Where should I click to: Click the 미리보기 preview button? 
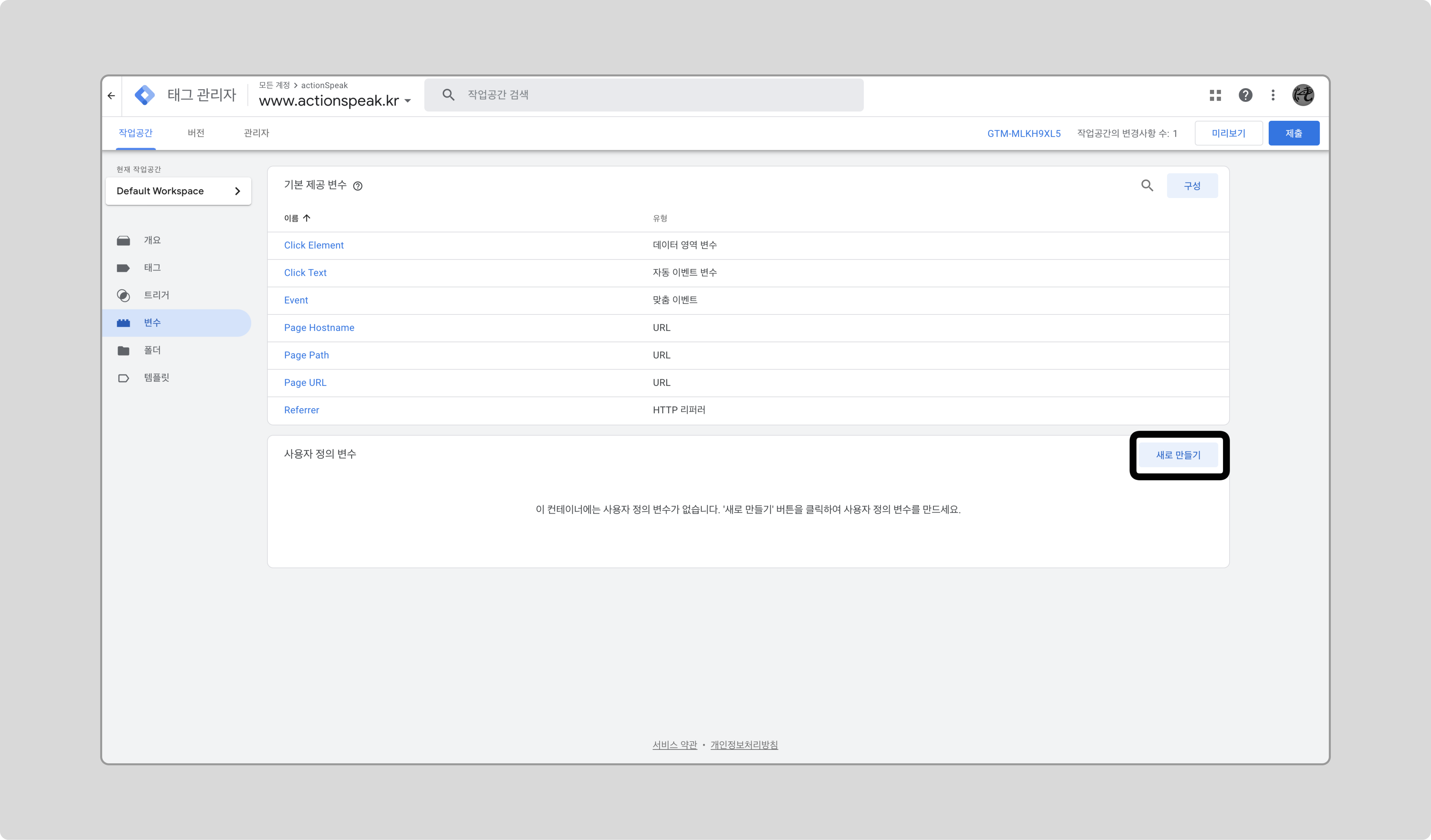click(1228, 133)
